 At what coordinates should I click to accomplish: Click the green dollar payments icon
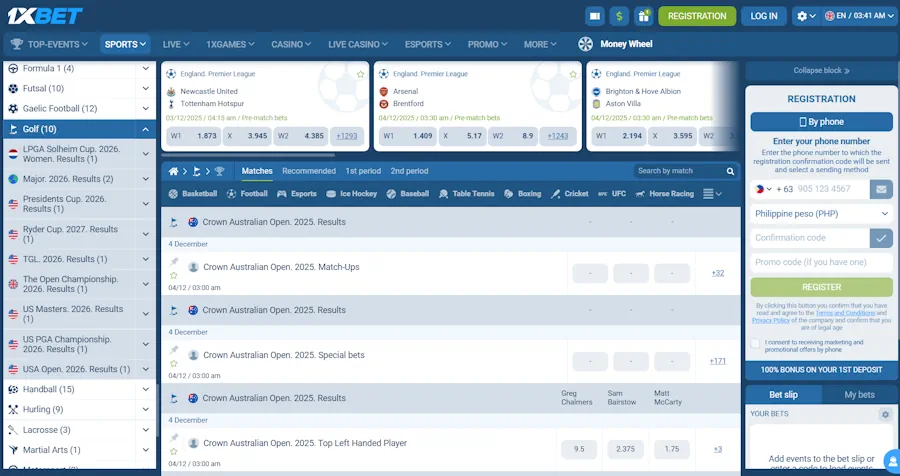pyautogui.click(x=619, y=16)
